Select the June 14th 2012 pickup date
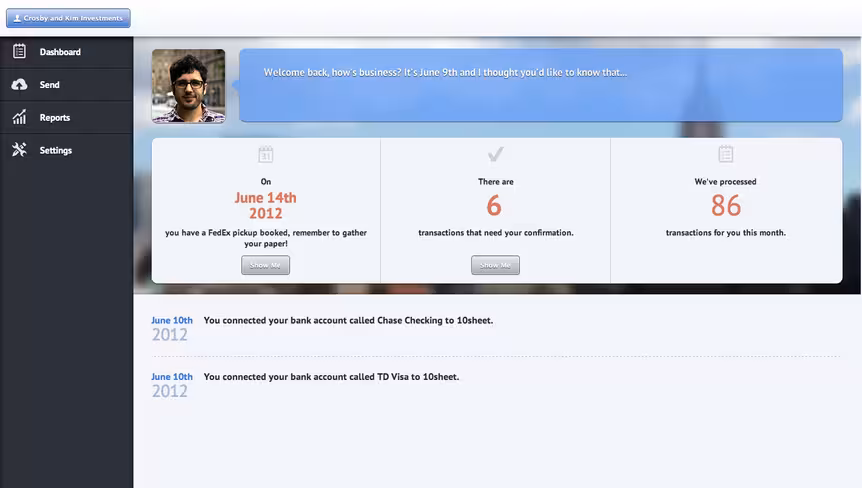This screenshot has height=488, width=862. (x=266, y=206)
